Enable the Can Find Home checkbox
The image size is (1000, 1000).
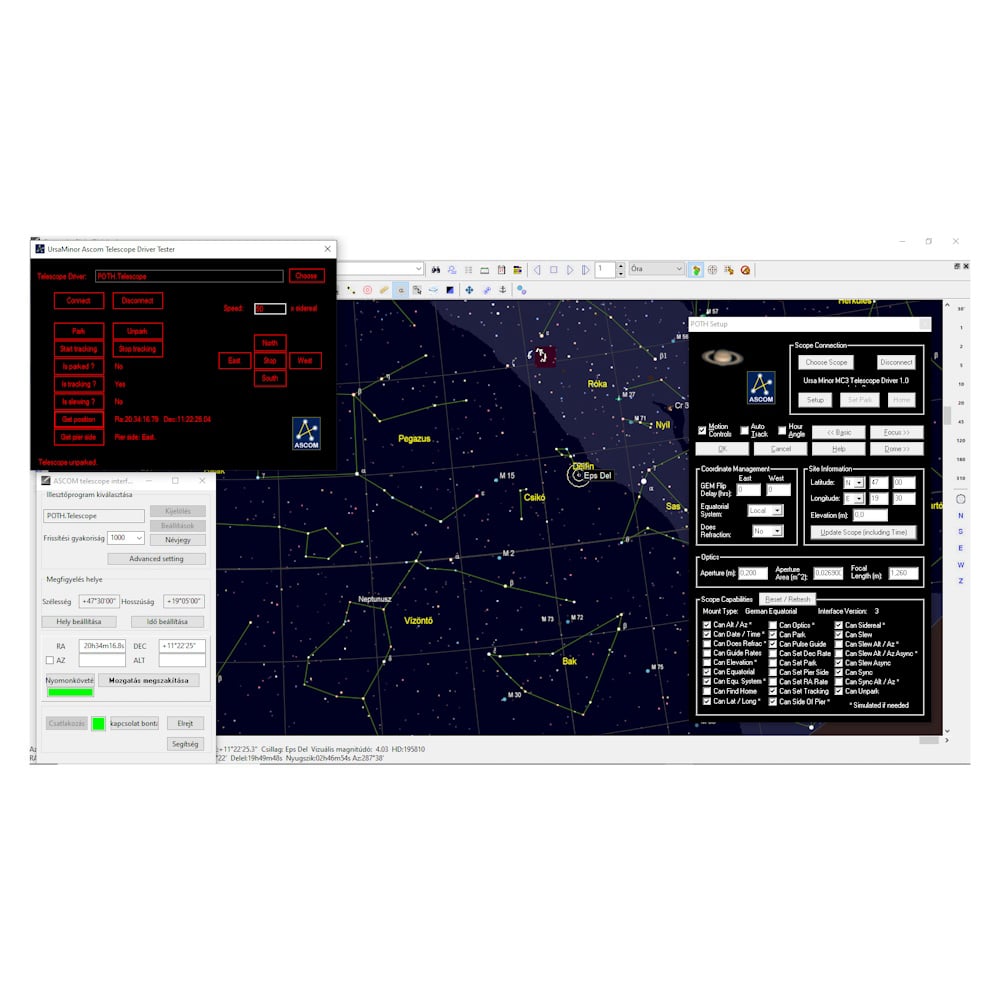click(707, 691)
